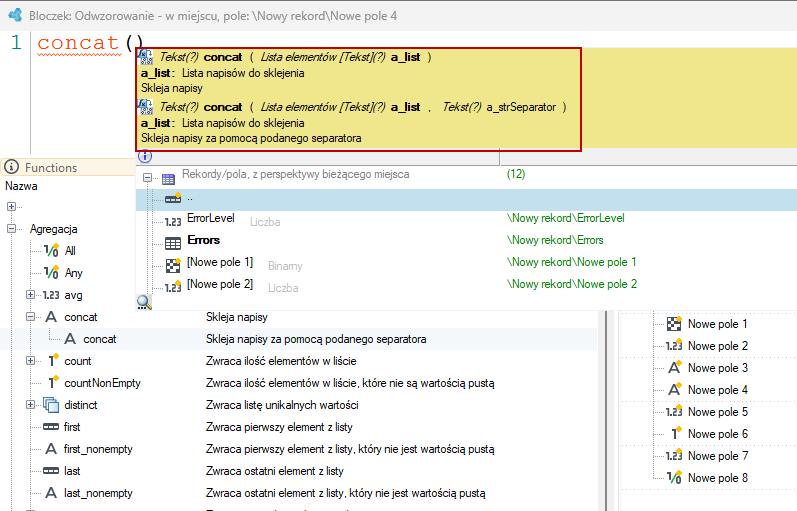
Task: Select first_nonempty function row
Action: (98, 449)
